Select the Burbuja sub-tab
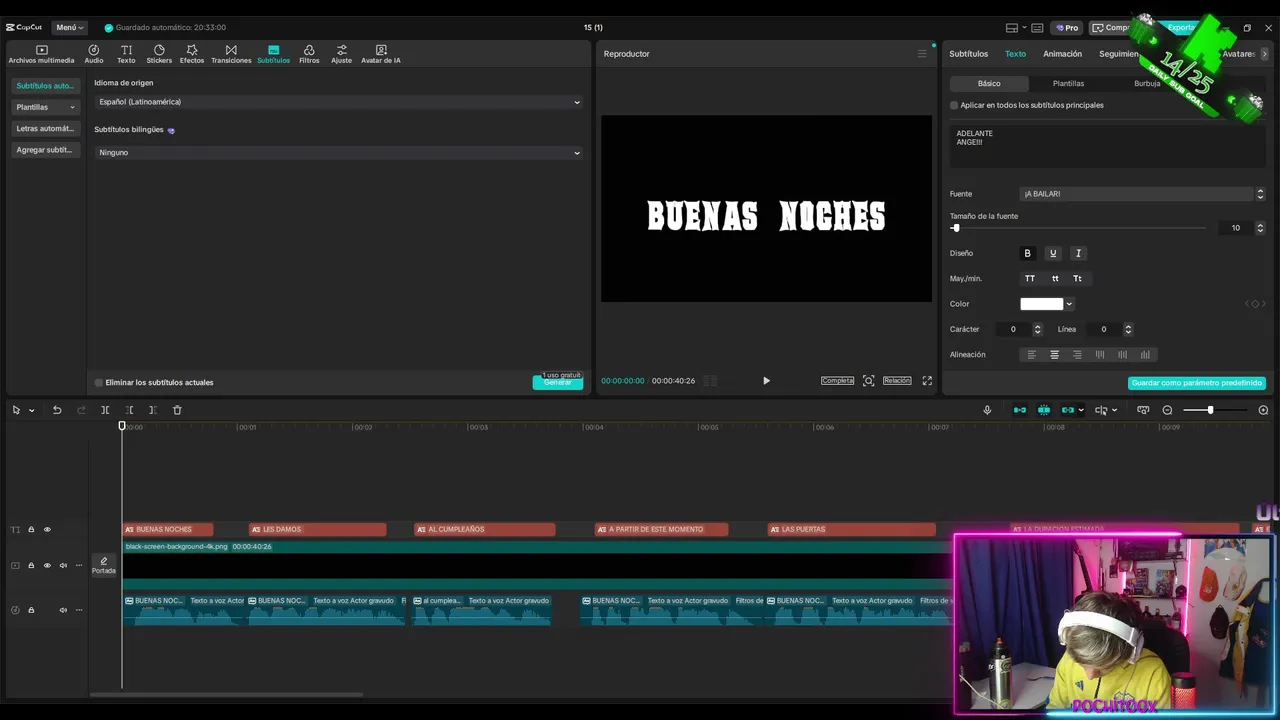Image resolution: width=1280 pixels, height=720 pixels. [1147, 84]
